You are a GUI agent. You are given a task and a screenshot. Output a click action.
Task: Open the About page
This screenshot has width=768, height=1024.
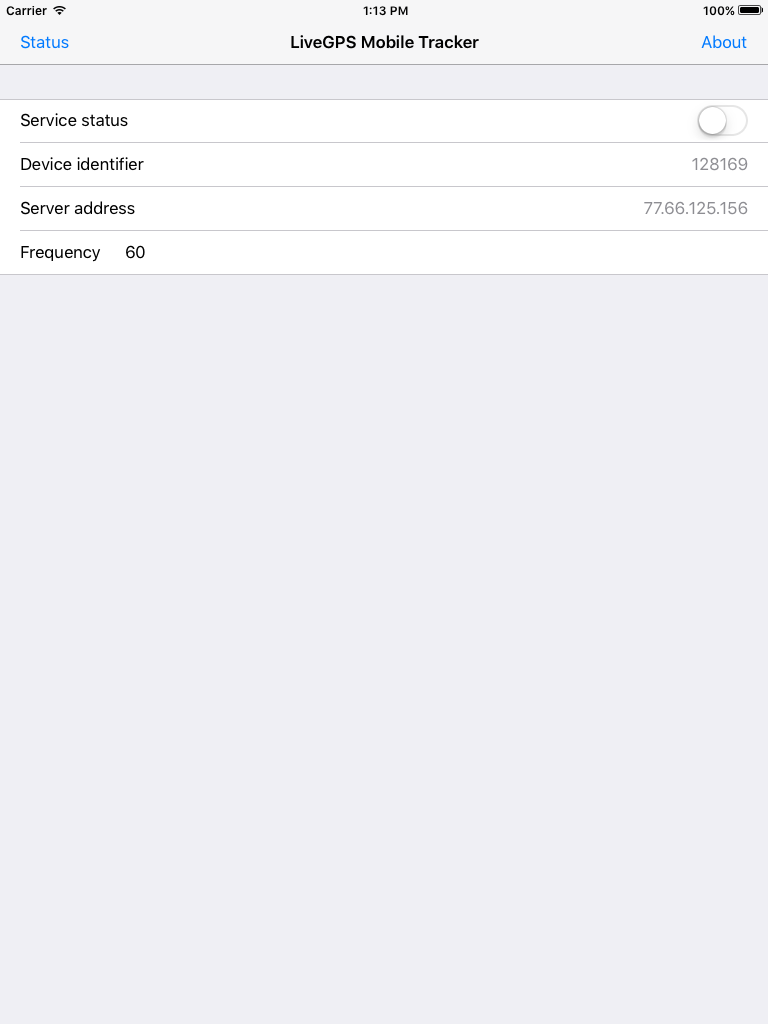724,42
